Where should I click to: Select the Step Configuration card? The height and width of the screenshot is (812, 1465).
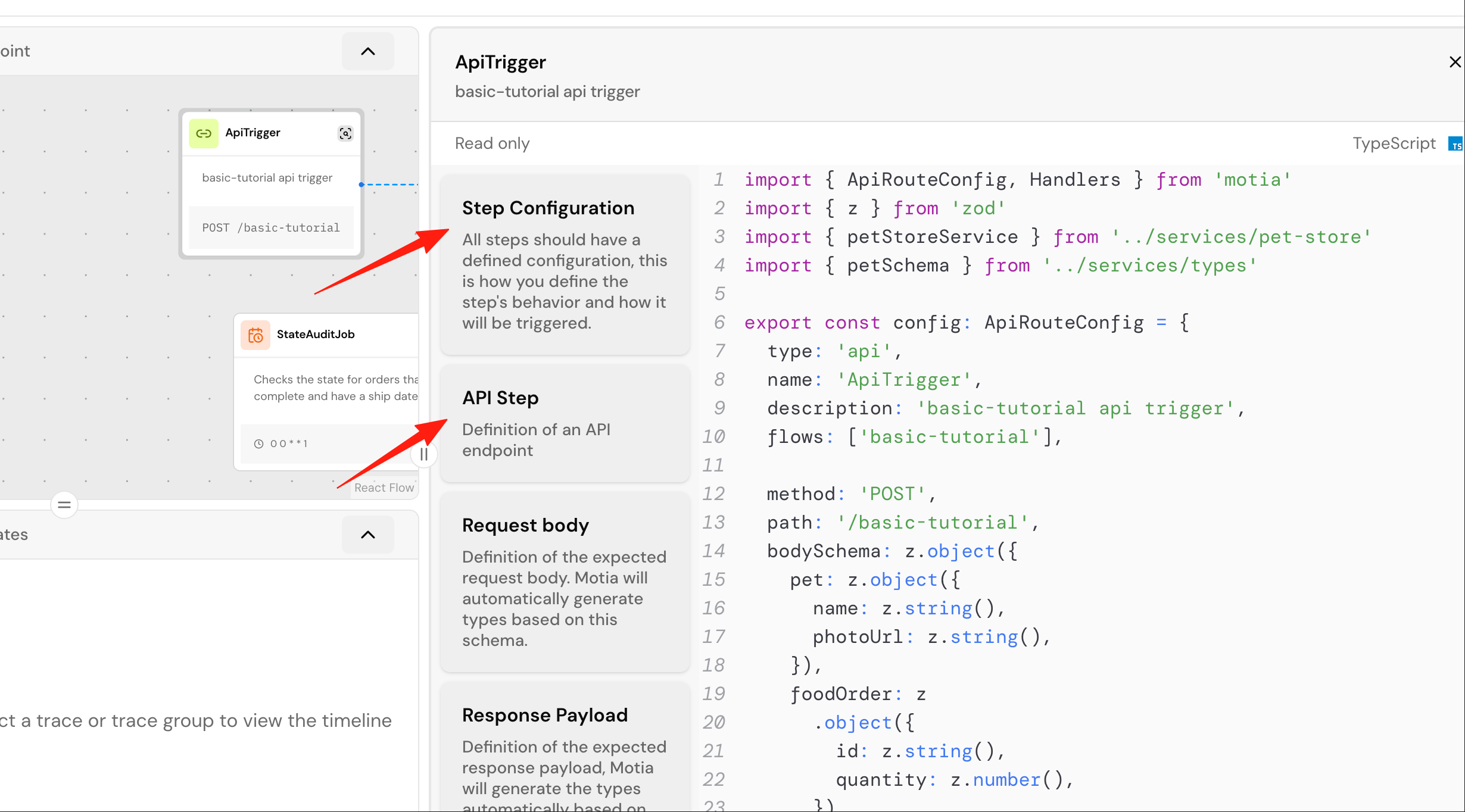pos(565,265)
